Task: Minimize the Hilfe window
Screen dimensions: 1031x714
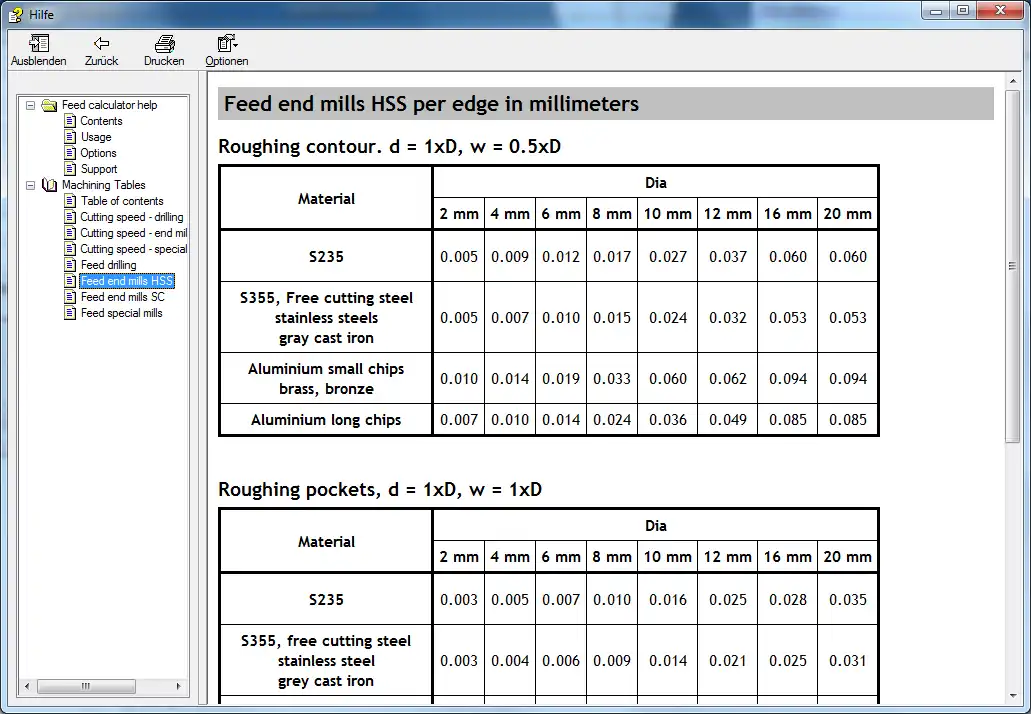Action: [x=935, y=11]
